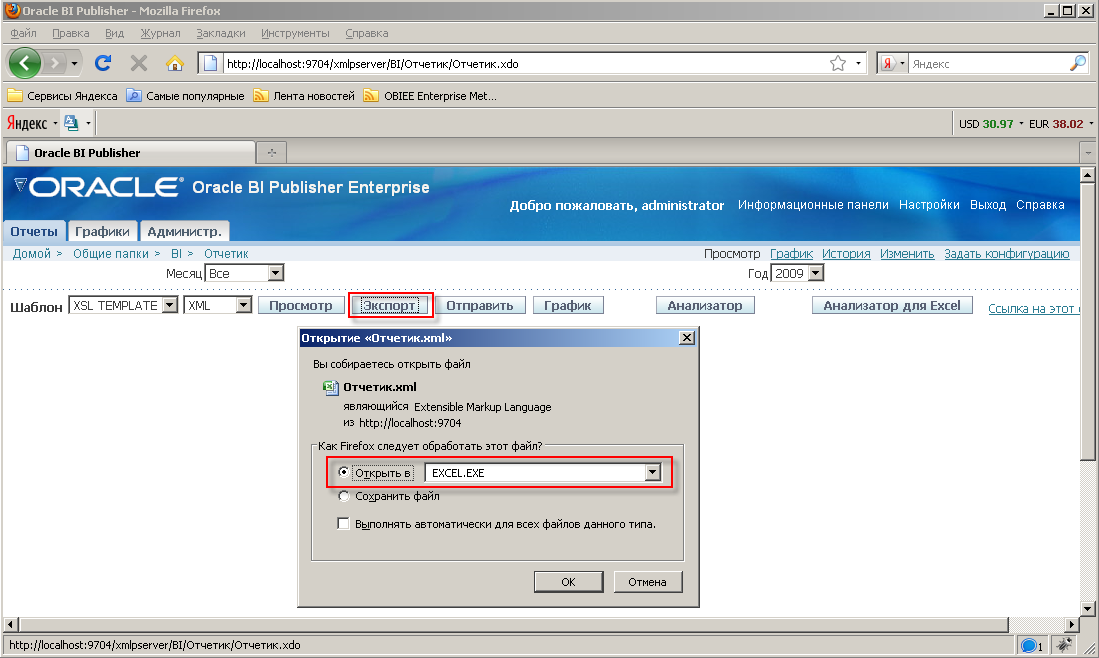Open the Самые популярные bookmark

(x=186, y=96)
